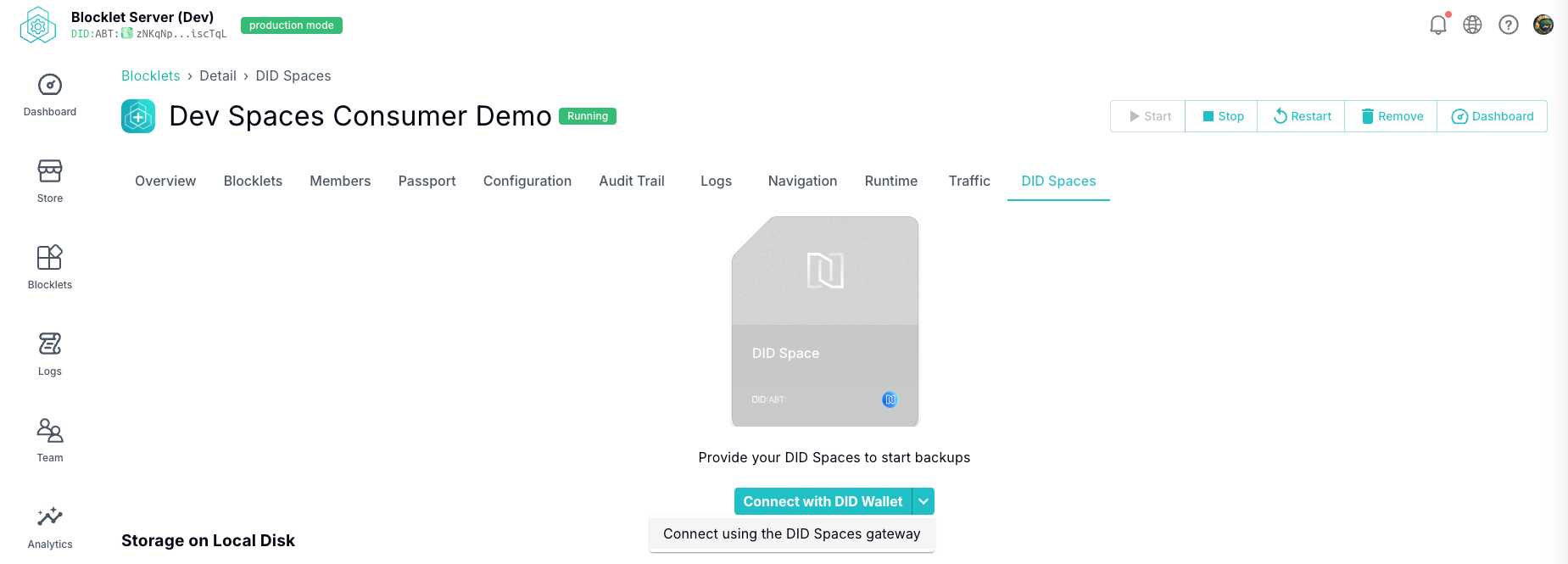This screenshot has height=564, width=1568.
Task: Stop the running blocklet
Action: [1222, 116]
